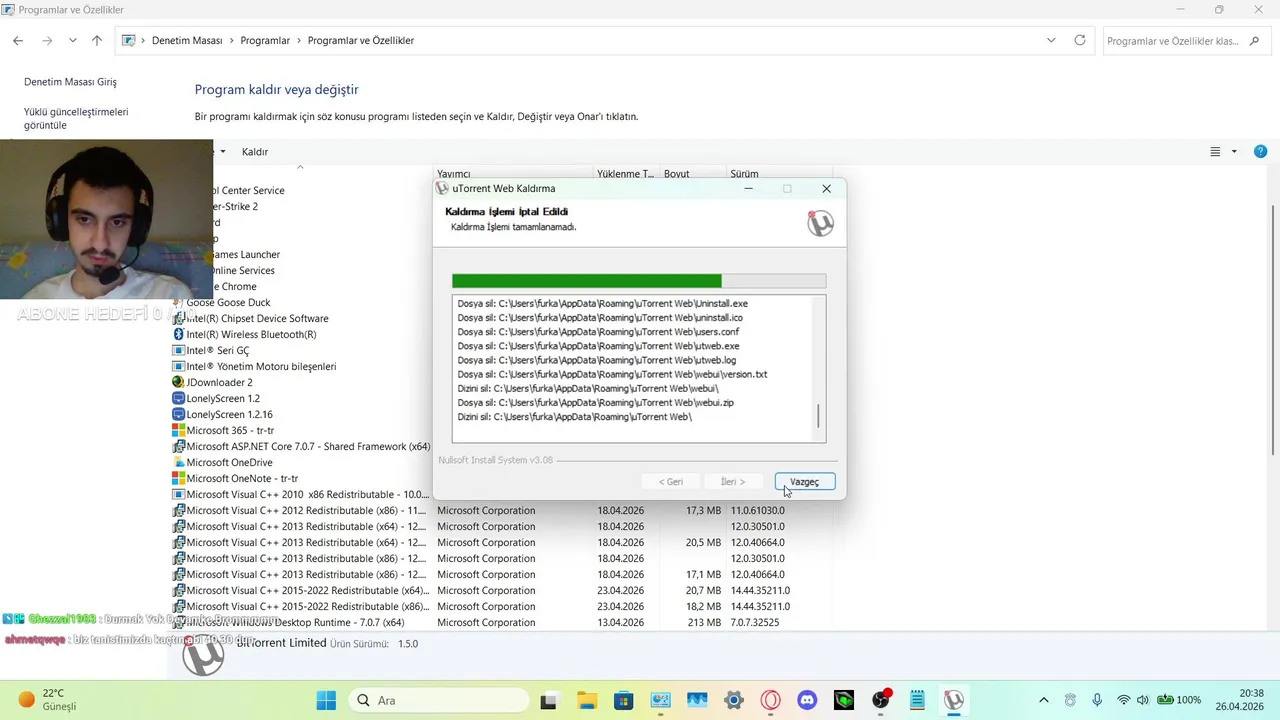Click the microphone tray icon
The height and width of the screenshot is (720, 1280).
[x=1097, y=700]
